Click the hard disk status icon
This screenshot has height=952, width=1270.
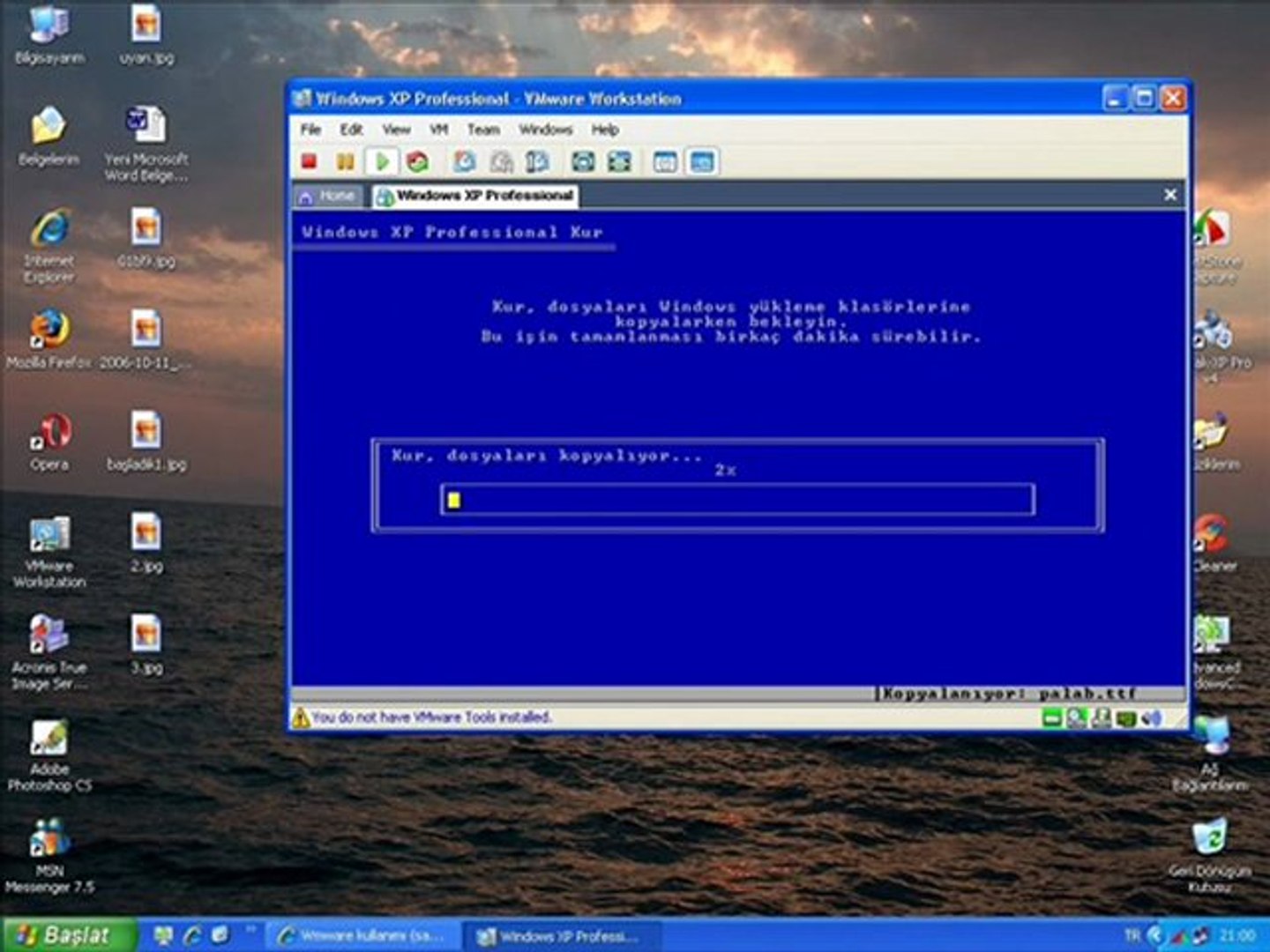click(1051, 718)
